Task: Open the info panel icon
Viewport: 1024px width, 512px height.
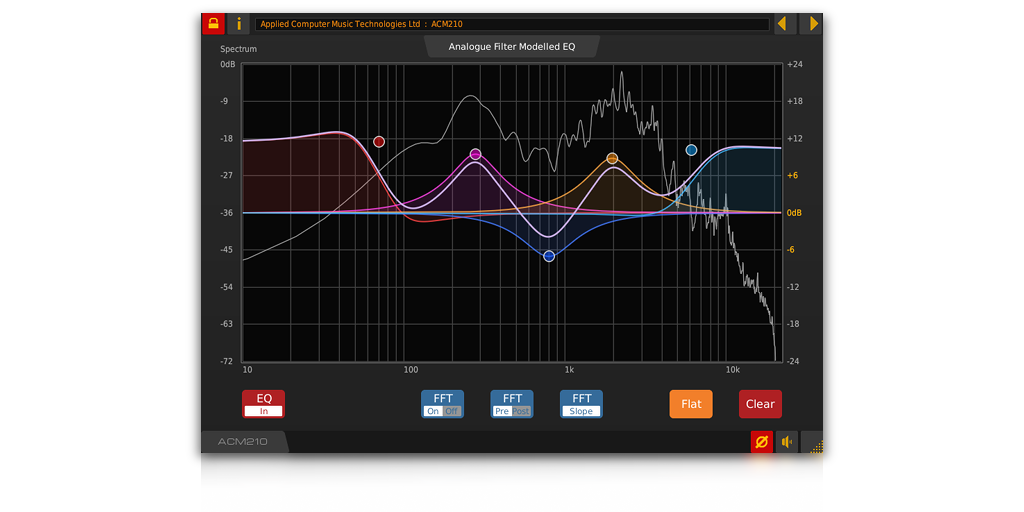Action: point(239,24)
